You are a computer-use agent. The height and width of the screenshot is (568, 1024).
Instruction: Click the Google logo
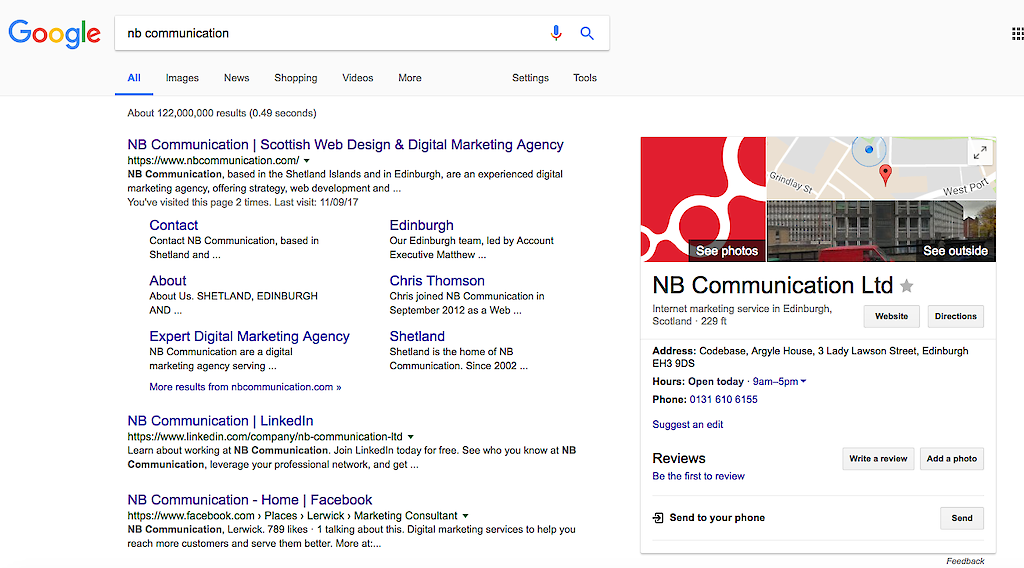point(55,34)
